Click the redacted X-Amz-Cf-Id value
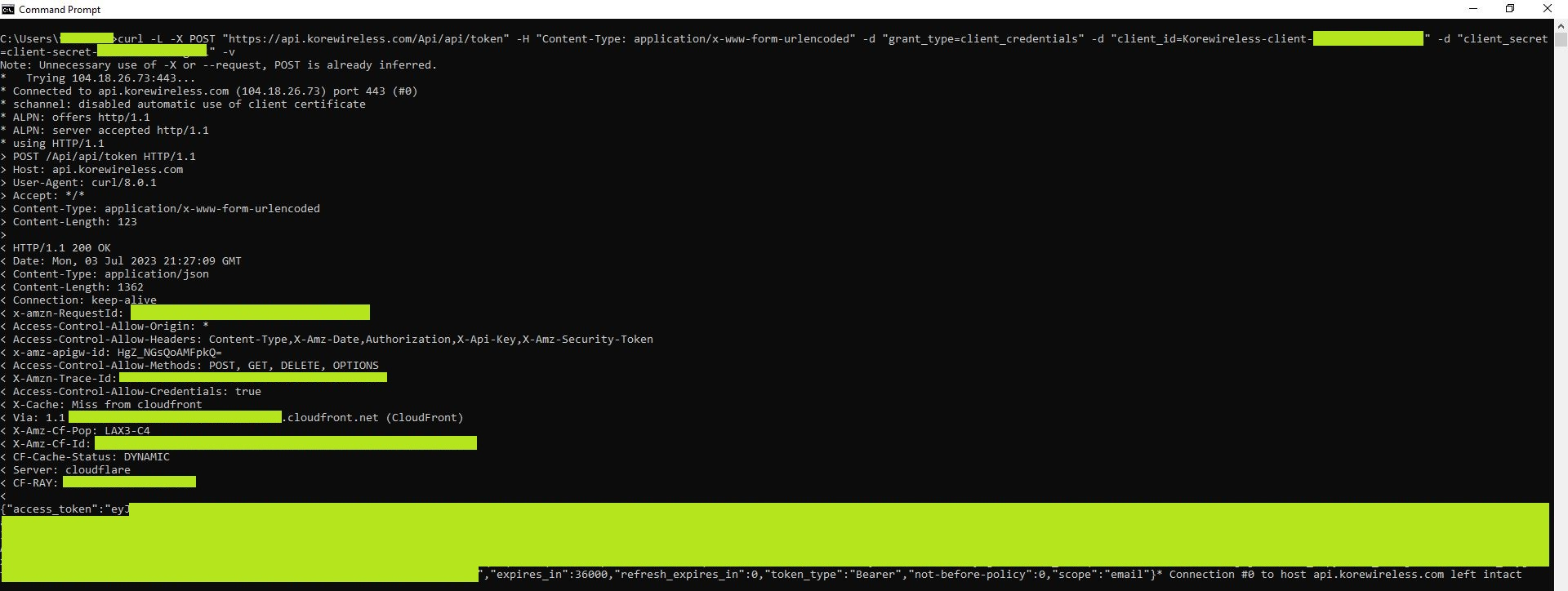The width and height of the screenshot is (1568, 591). pyautogui.click(x=286, y=443)
